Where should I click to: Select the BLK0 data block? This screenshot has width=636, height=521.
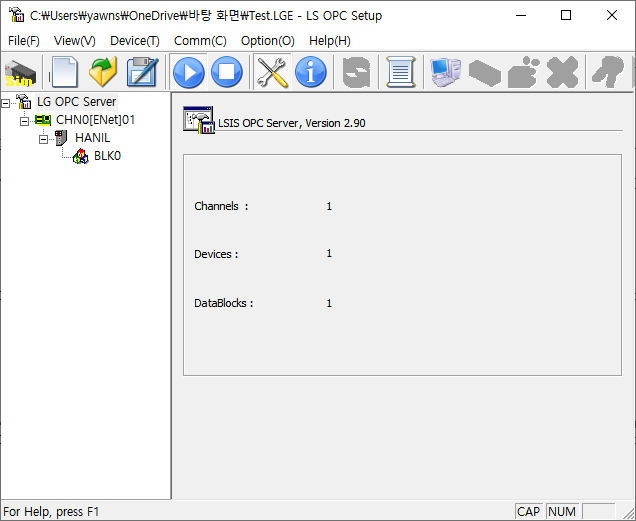[107, 156]
